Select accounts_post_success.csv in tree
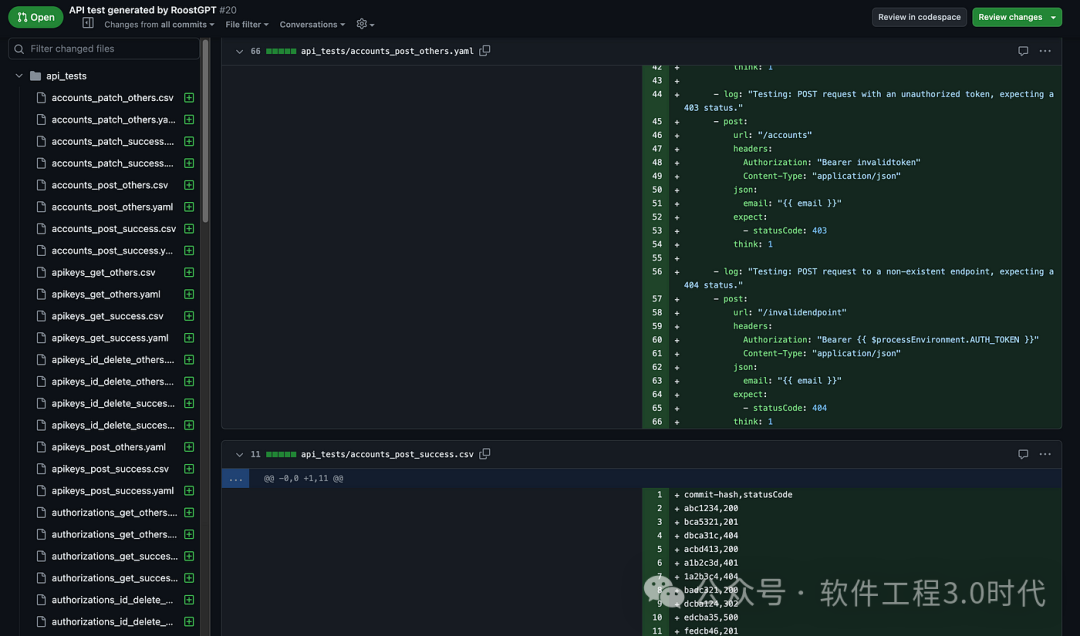Image resolution: width=1080 pixels, height=636 pixels. tap(114, 229)
